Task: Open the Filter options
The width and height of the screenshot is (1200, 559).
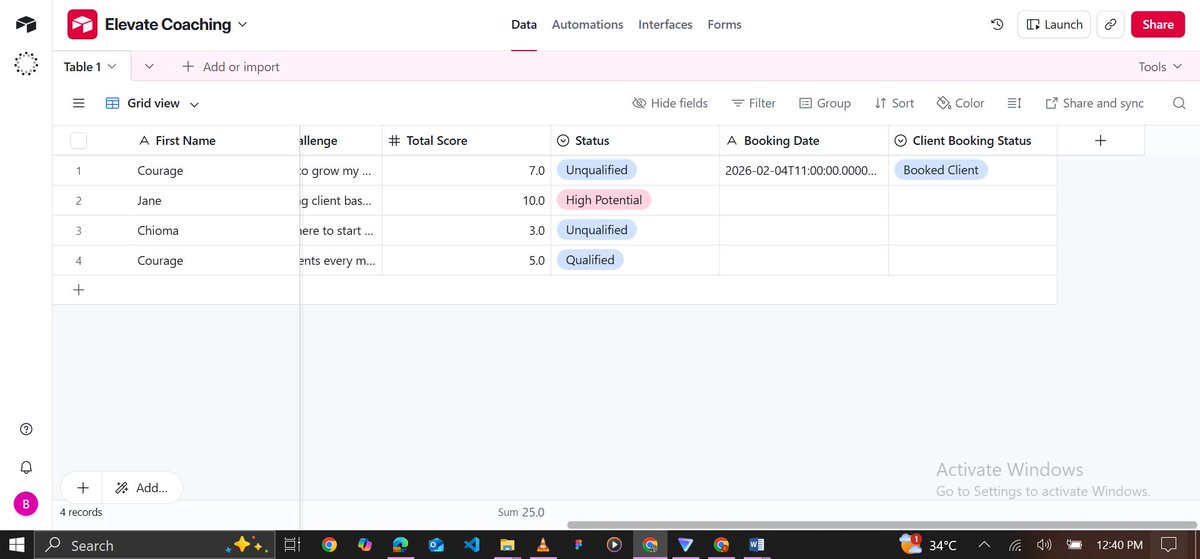Action: pyautogui.click(x=753, y=103)
